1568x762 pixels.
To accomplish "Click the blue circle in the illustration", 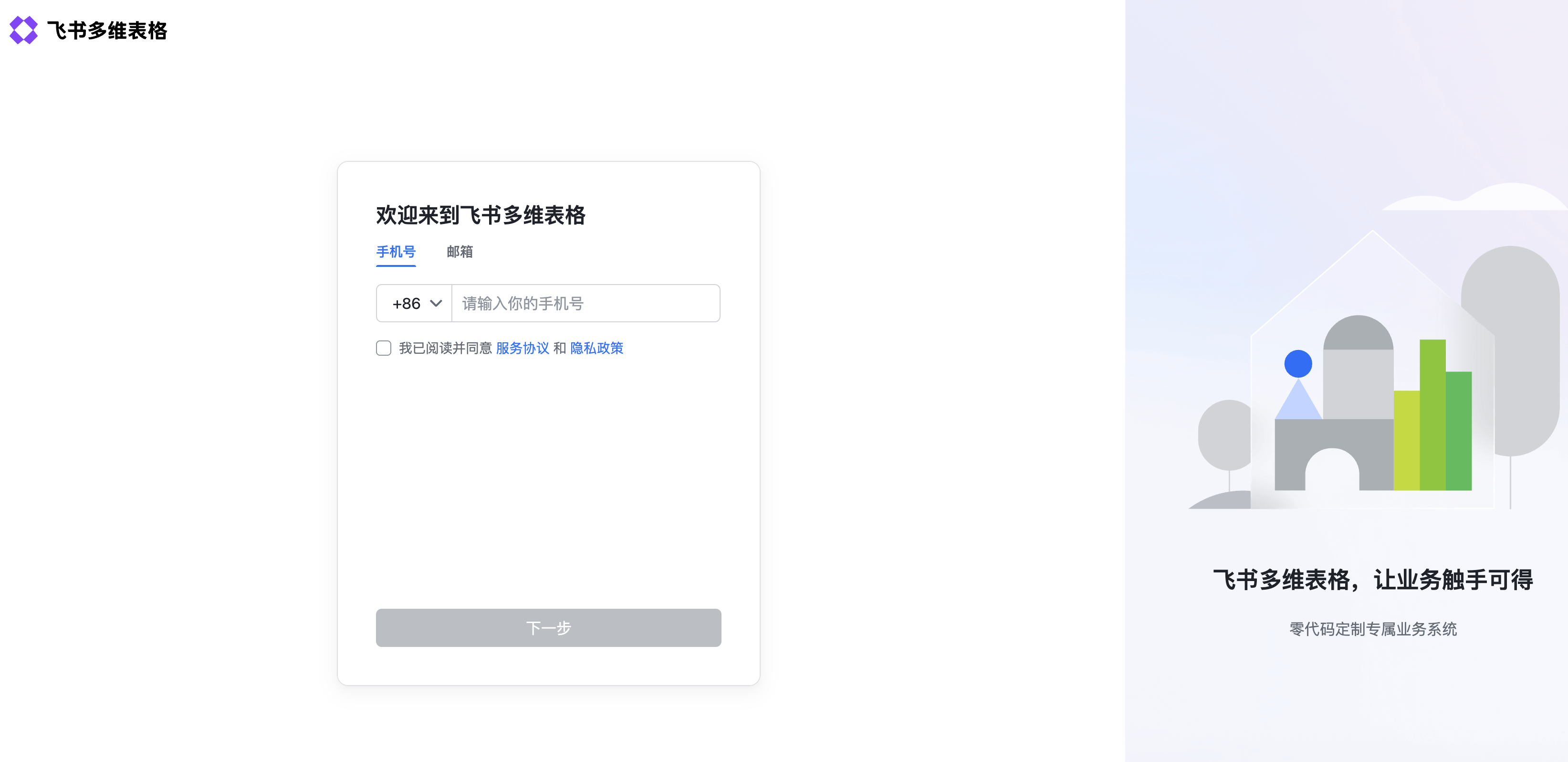I will (1298, 364).
